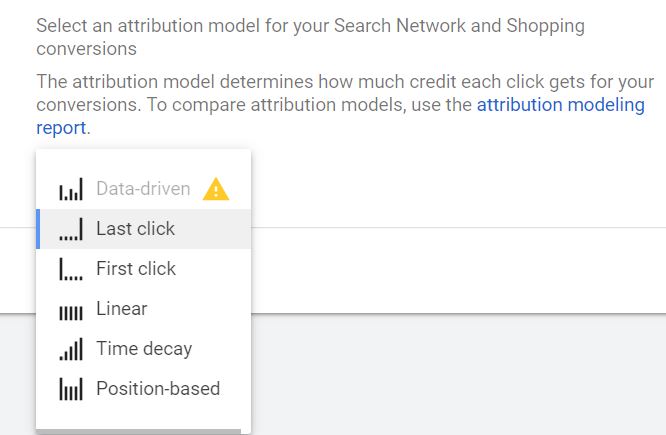Click the Data-driven bar chart icon

71,189
